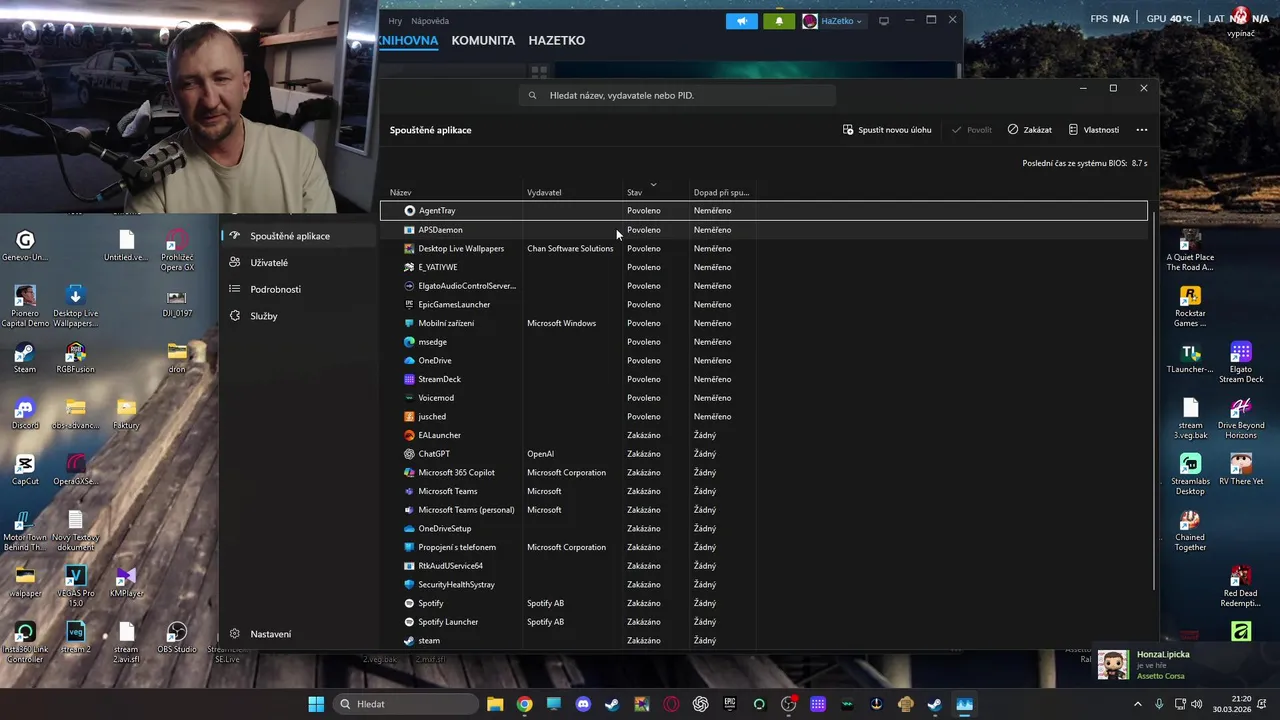Open Steam desktop shortcut
Screen dimensions: 1280x720
[x=25, y=358]
